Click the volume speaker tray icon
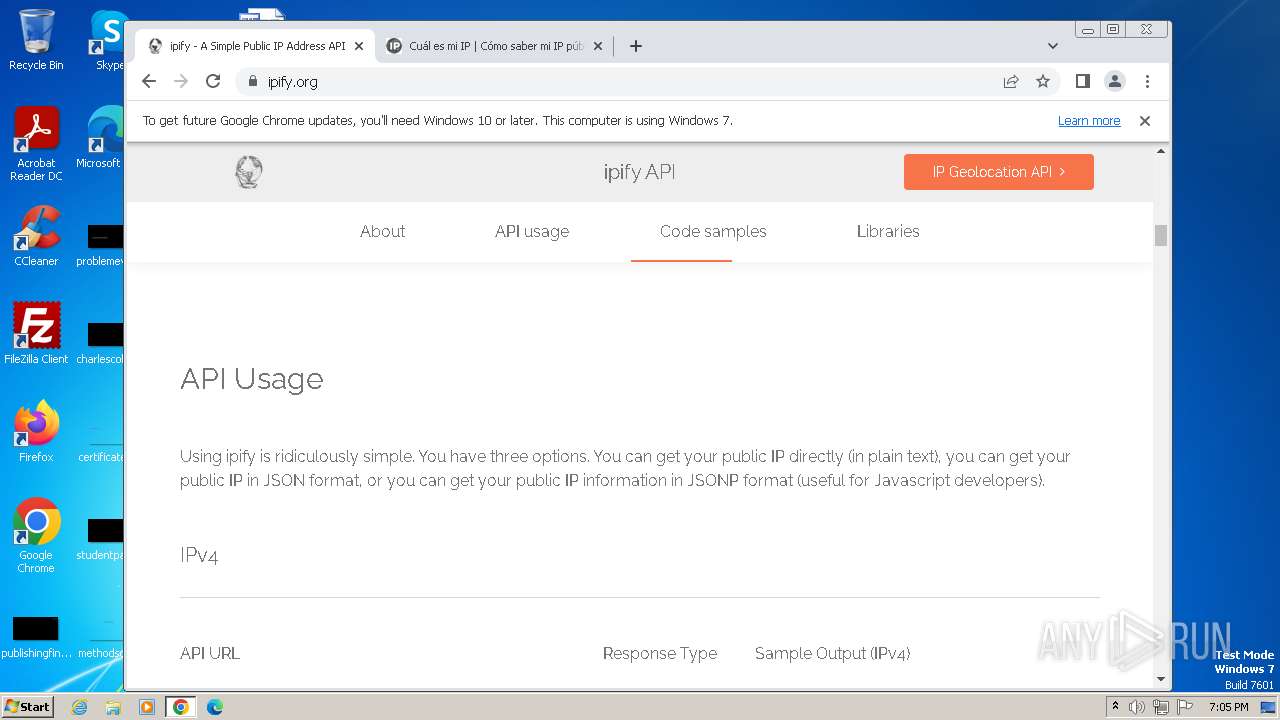This screenshot has height=720, width=1280. coord(1137,707)
